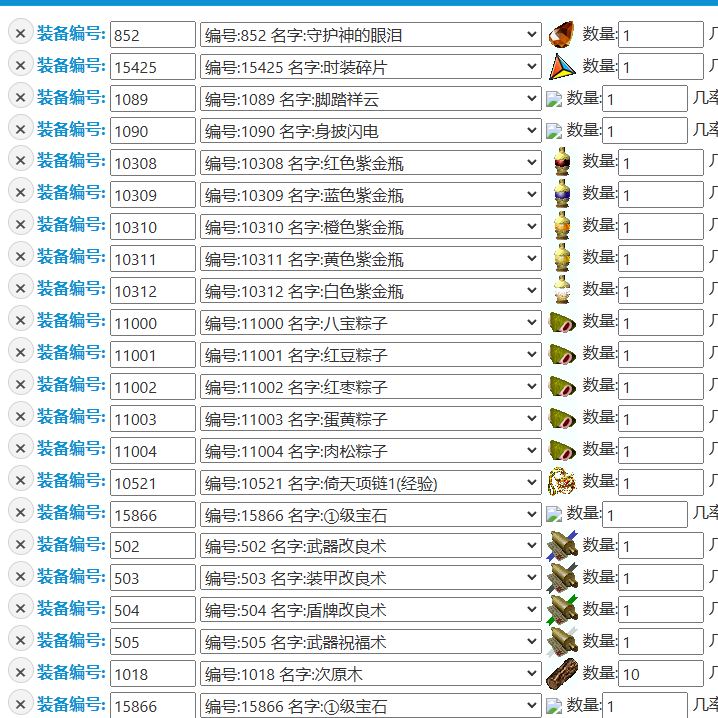This screenshot has width=718, height=718.
Task: Click the 红色紫金瓶 bottle icon
Action: (562, 162)
